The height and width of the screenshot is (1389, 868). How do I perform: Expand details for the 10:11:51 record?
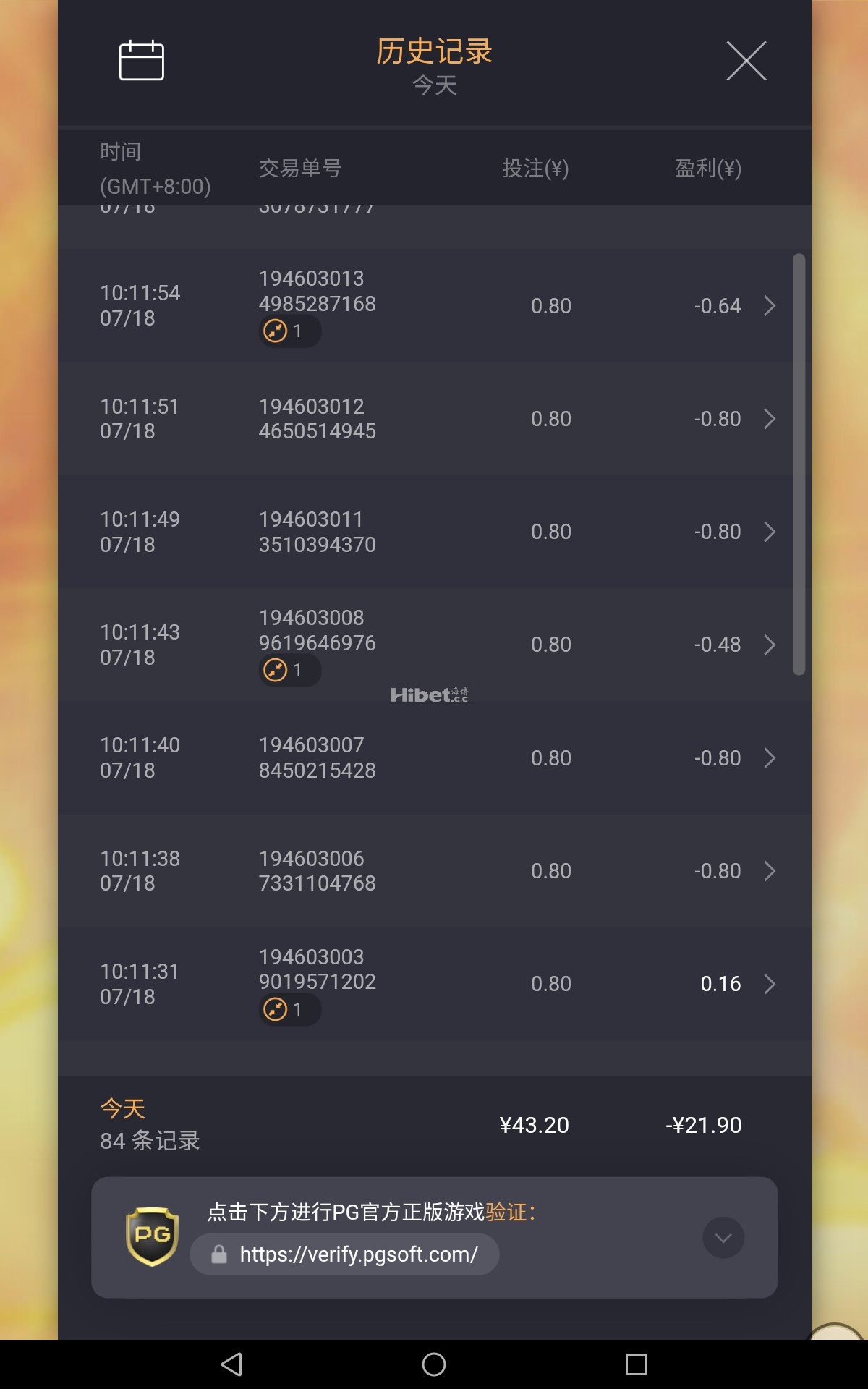tap(770, 419)
